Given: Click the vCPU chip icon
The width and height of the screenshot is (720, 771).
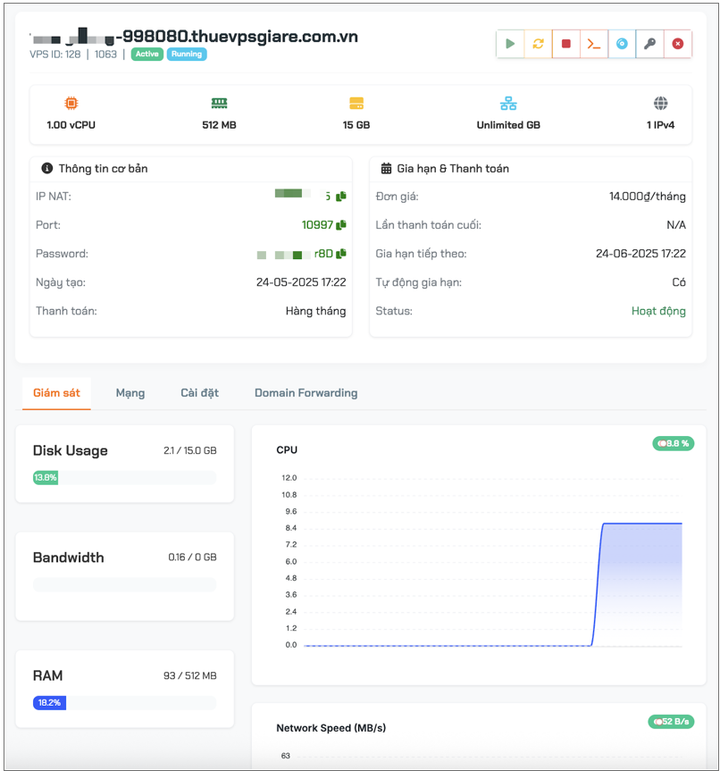Looking at the screenshot, I should point(71,103).
